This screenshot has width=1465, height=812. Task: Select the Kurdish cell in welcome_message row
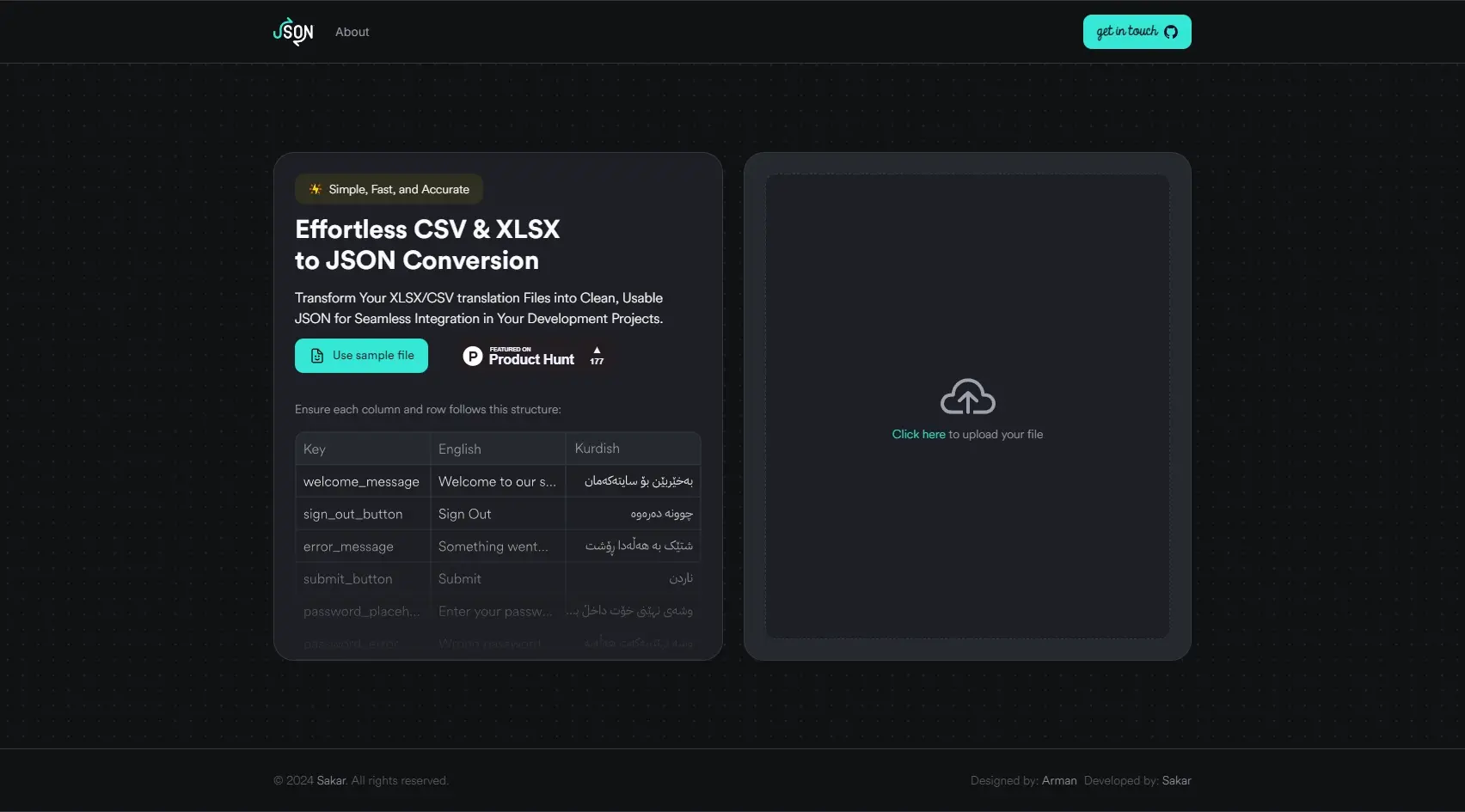[x=633, y=481]
